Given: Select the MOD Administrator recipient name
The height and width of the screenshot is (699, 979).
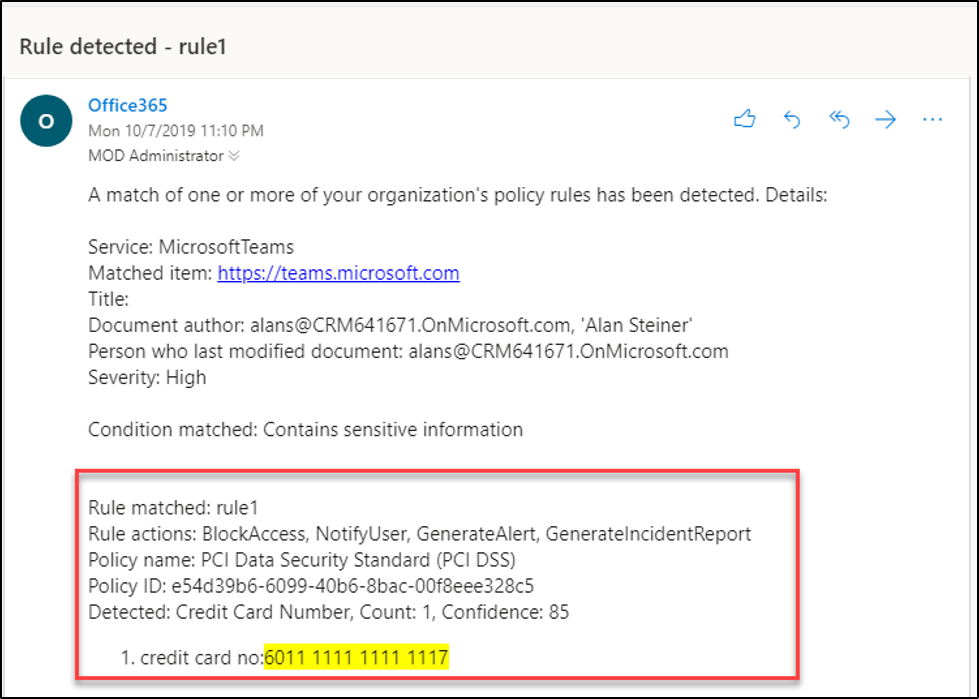Looking at the screenshot, I should click(155, 156).
